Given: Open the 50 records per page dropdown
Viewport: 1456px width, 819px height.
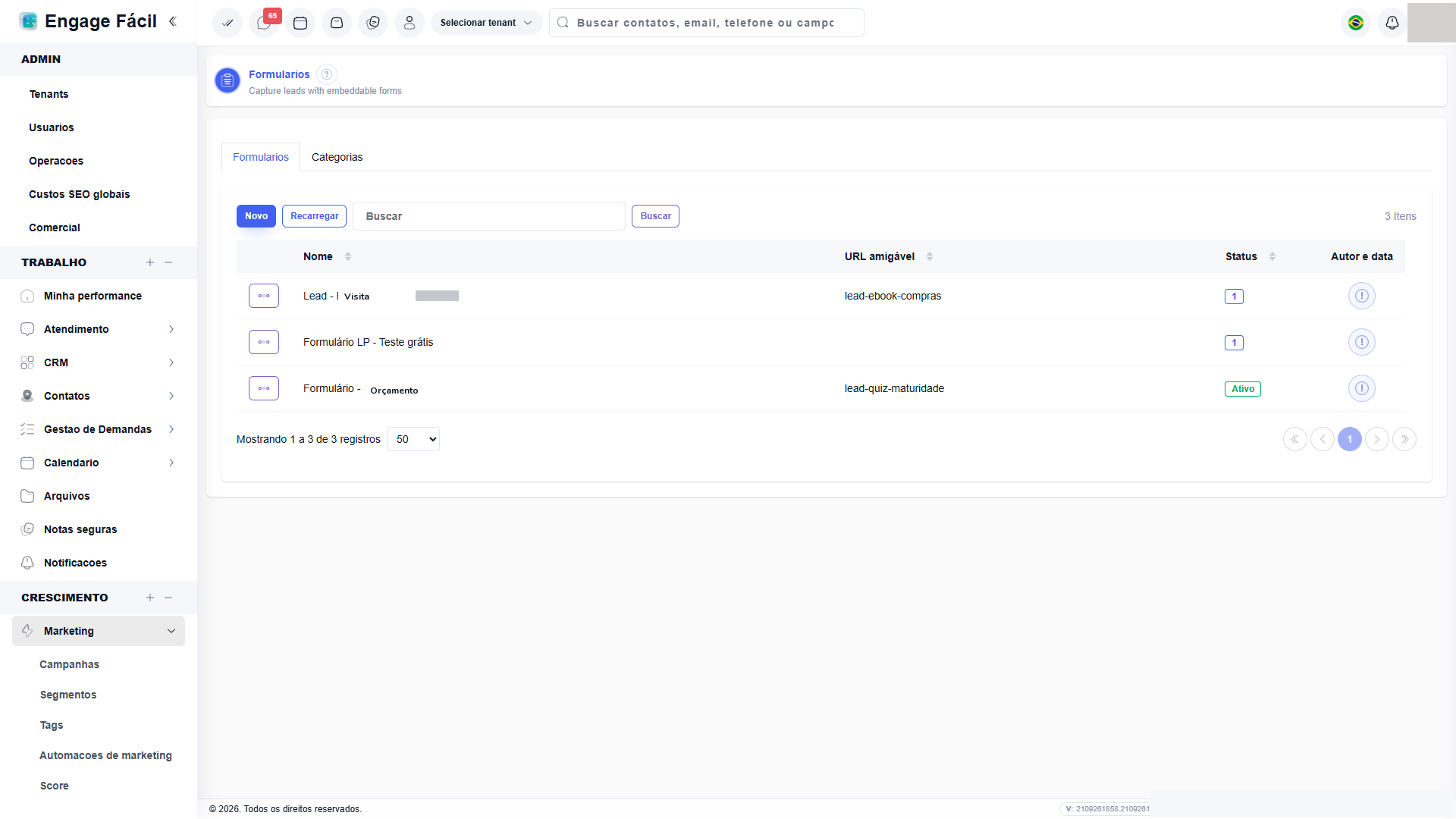Looking at the screenshot, I should click(413, 439).
